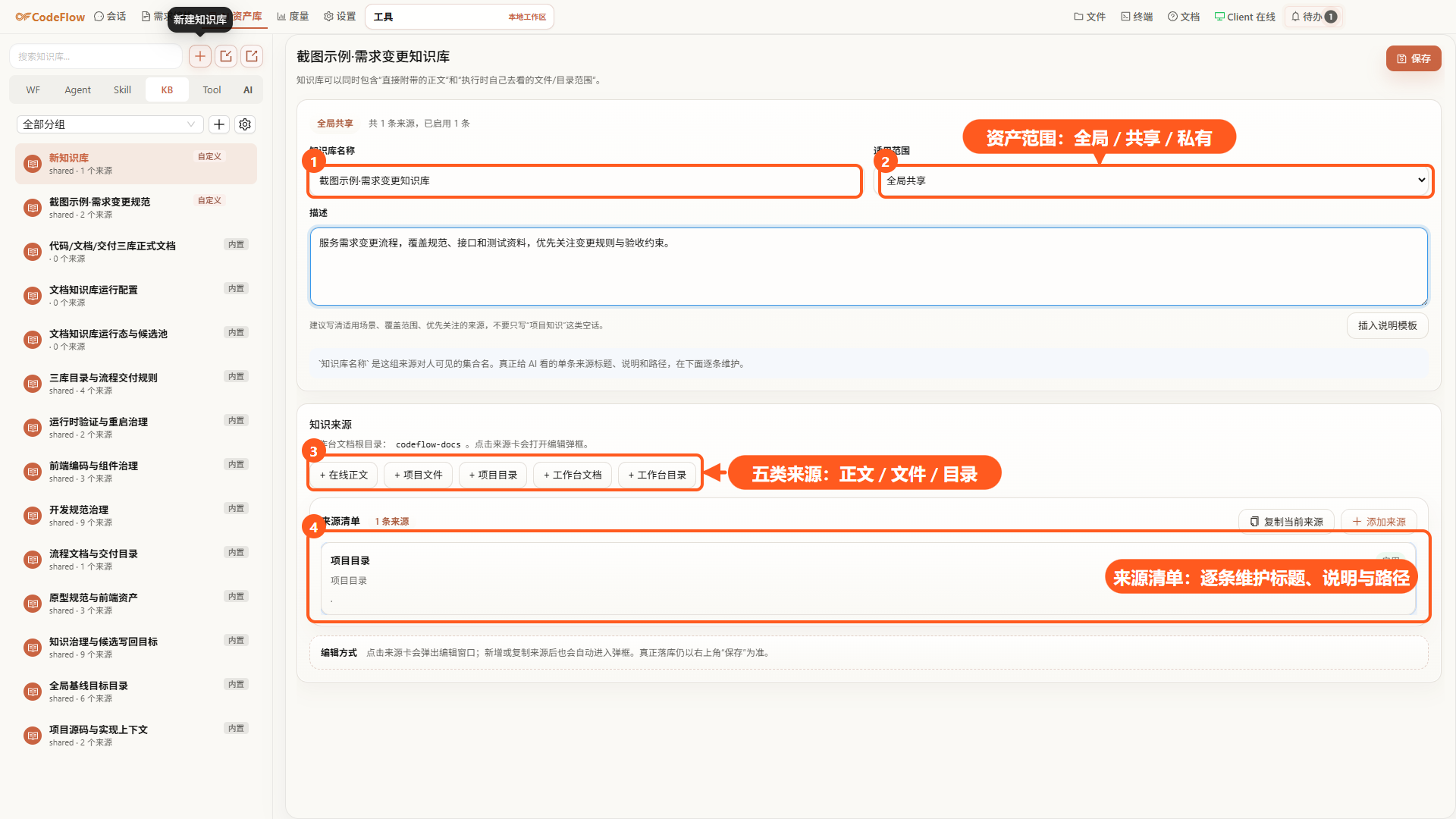Click the 内置 tag on 运行时验证与重启治理
1456x819 pixels.
237,420
